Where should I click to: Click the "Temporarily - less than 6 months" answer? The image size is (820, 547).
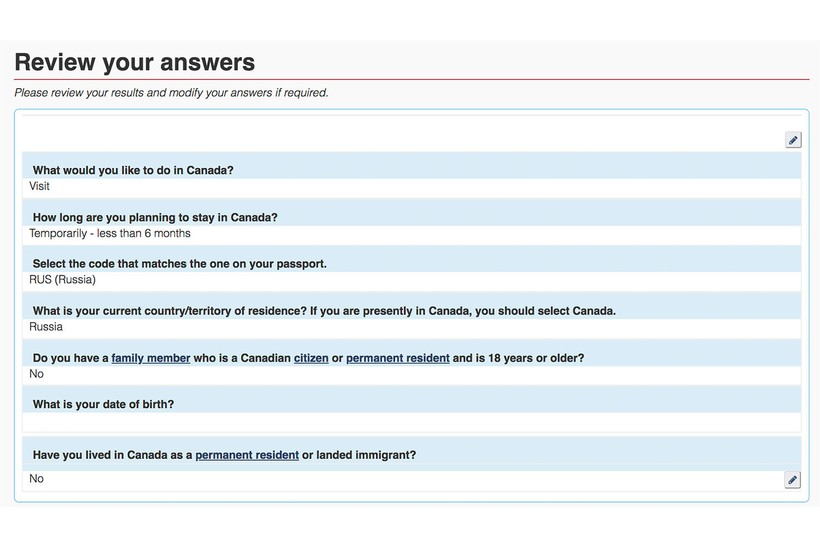(110, 233)
